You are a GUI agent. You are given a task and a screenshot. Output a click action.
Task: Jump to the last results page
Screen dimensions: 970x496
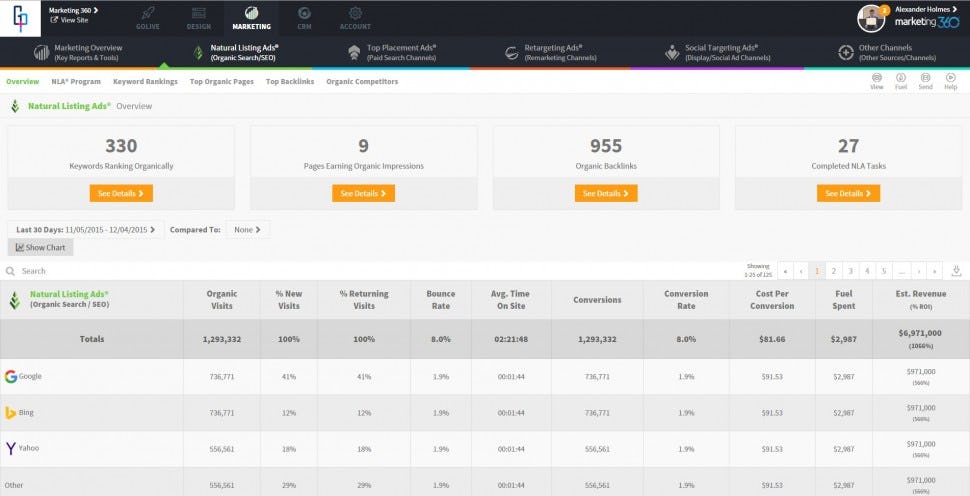coord(935,271)
